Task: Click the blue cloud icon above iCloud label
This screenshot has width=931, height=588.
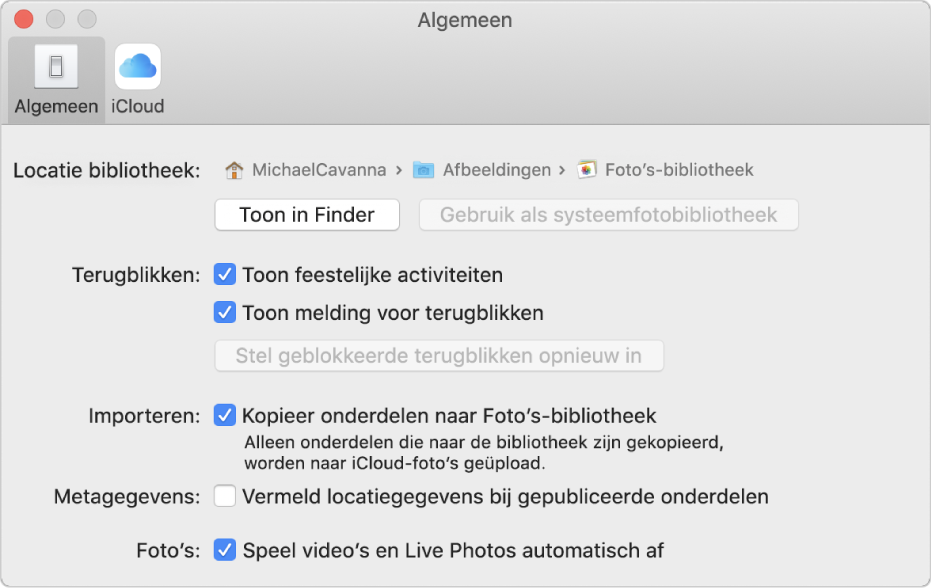Action: tap(137, 65)
